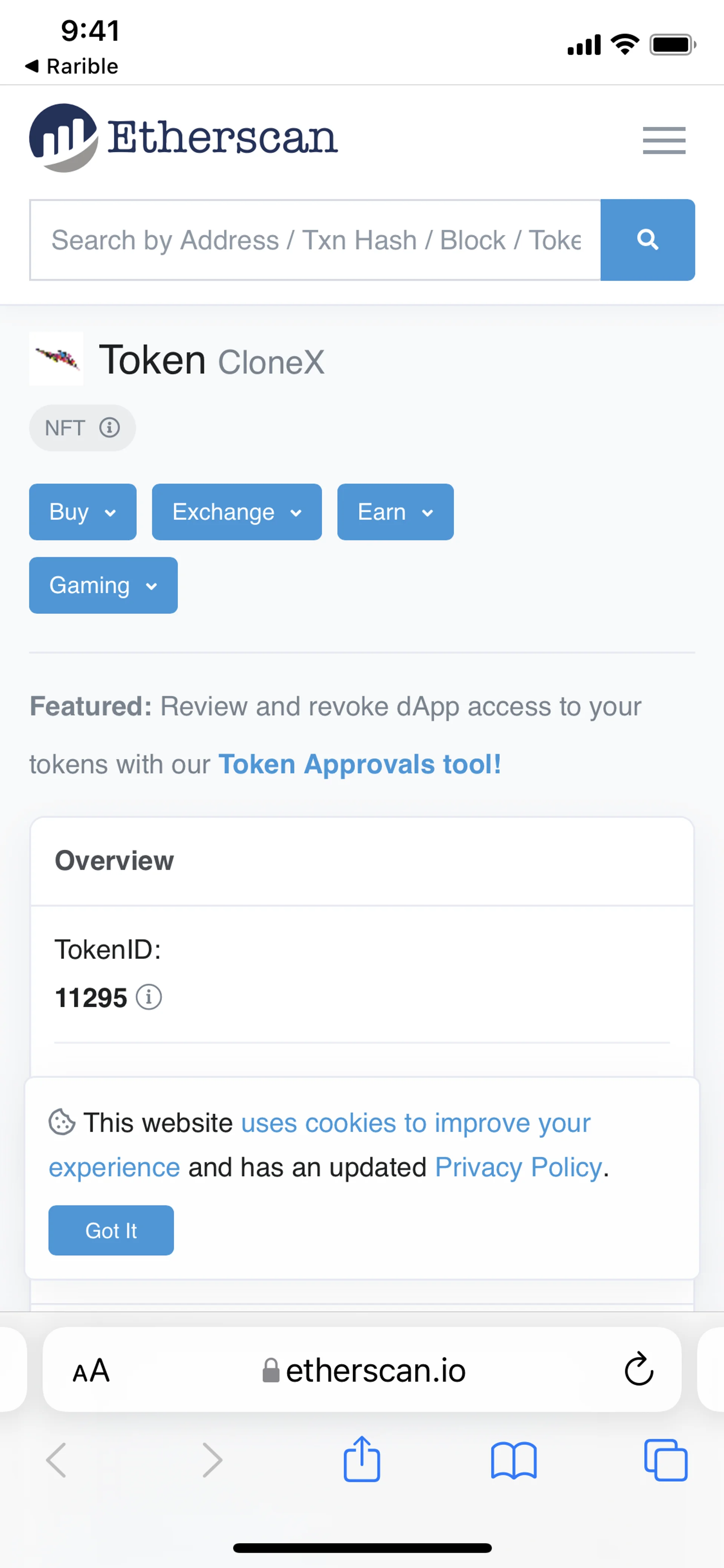
Task: Tap the AA reader options button
Action: (91, 1370)
